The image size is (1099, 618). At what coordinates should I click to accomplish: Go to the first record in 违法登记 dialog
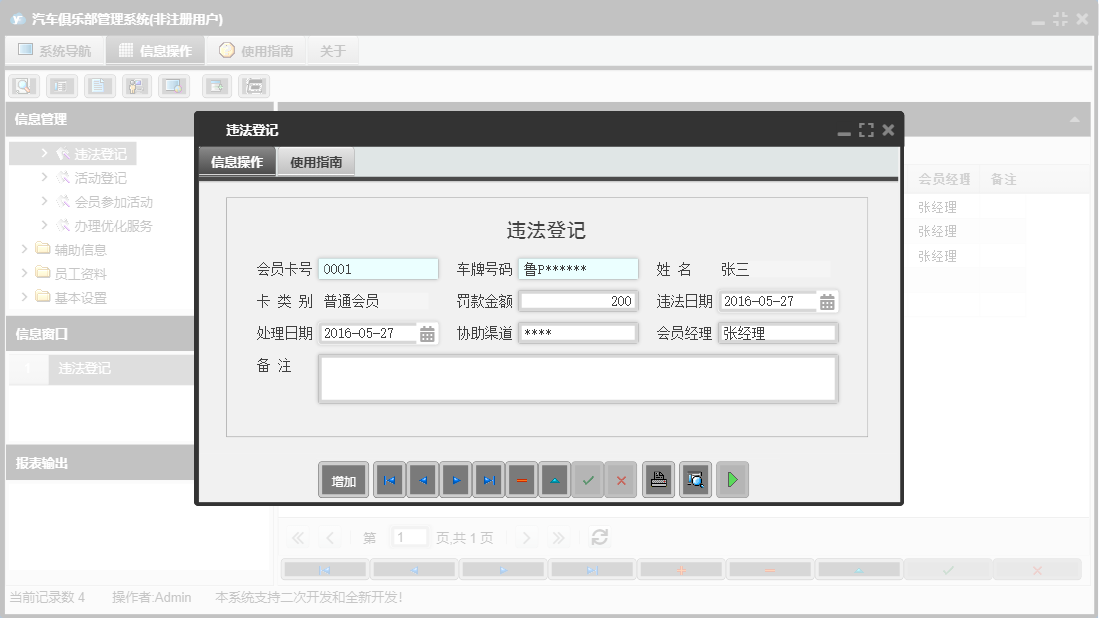pyautogui.click(x=389, y=480)
